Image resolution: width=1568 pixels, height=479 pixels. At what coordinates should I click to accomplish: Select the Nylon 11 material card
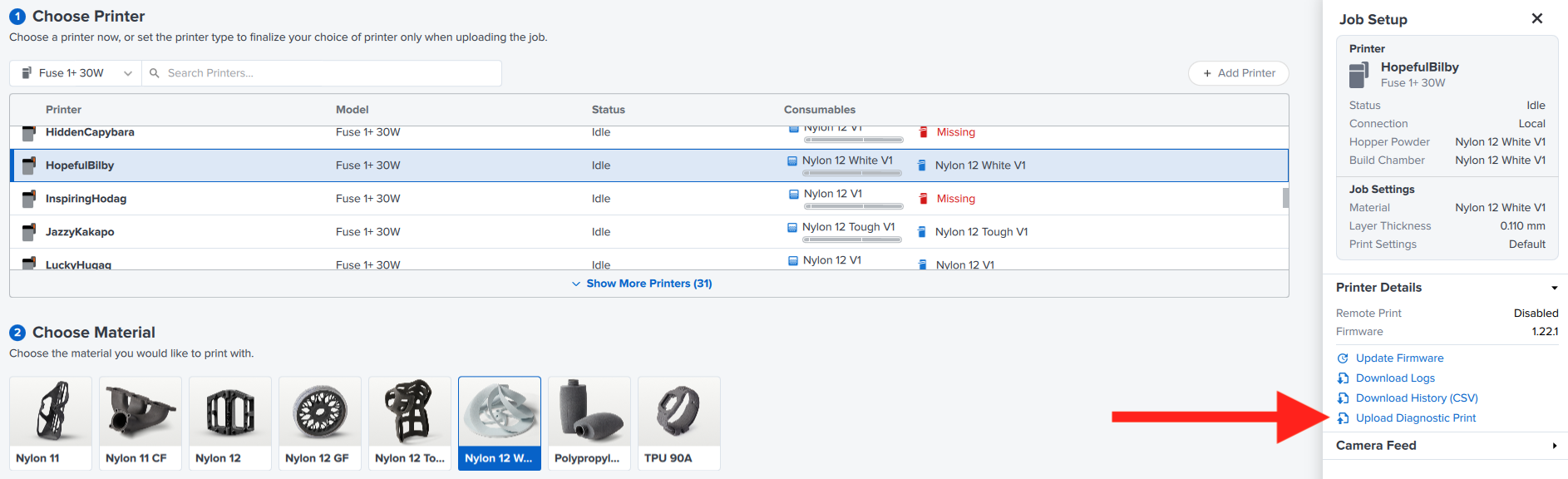click(x=51, y=423)
